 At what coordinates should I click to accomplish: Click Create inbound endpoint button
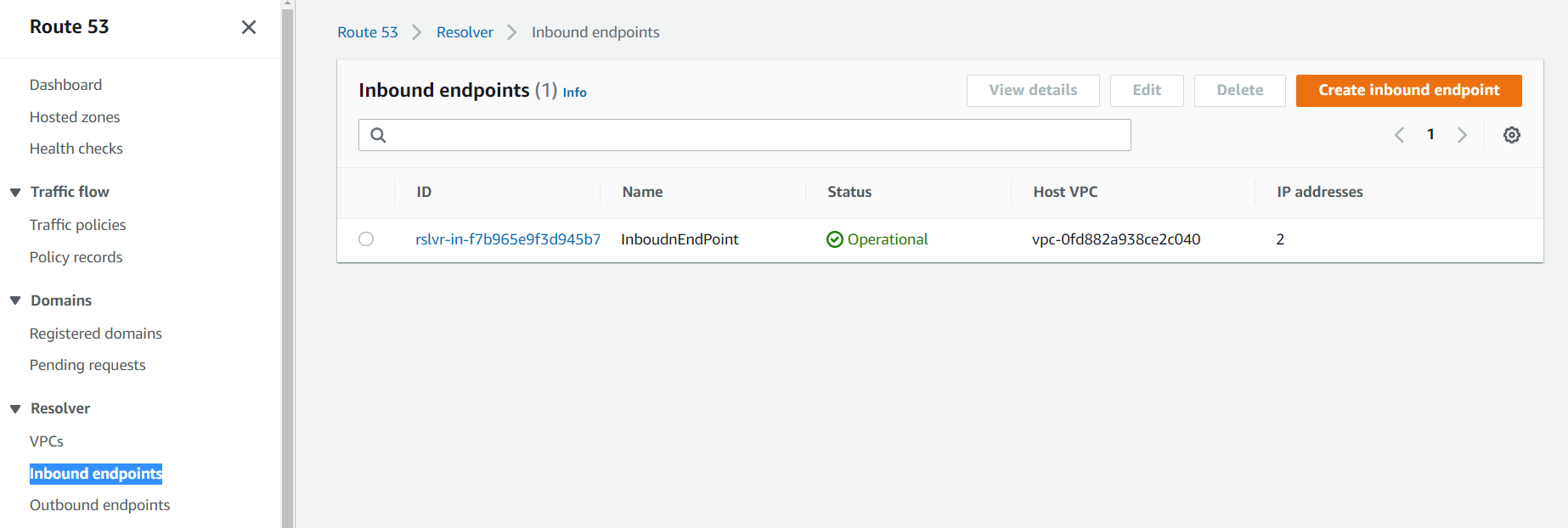(1407, 90)
